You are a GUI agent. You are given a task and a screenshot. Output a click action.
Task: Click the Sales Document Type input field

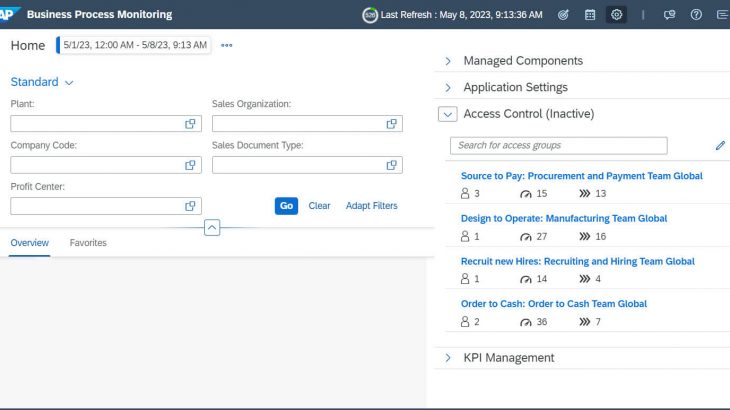coord(307,165)
